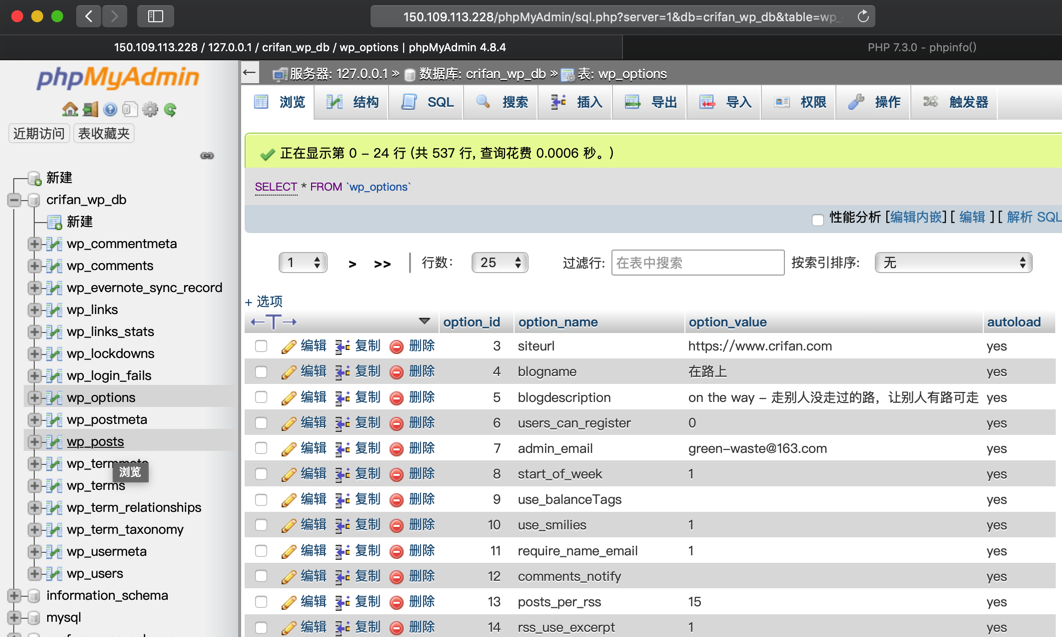This screenshot has width=1062, height=637.
Task: Click the 近期访问 button
Action: pos(39,133)
